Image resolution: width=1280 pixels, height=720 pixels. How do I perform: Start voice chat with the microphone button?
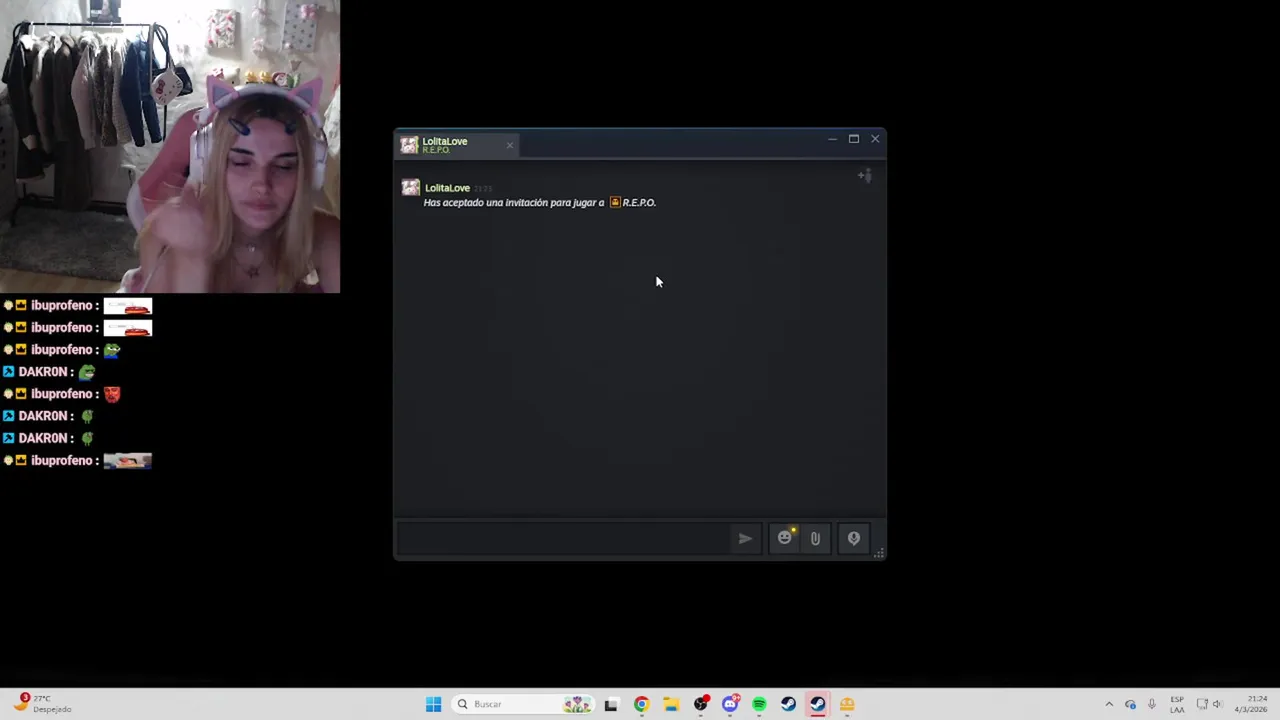[853, 538]
